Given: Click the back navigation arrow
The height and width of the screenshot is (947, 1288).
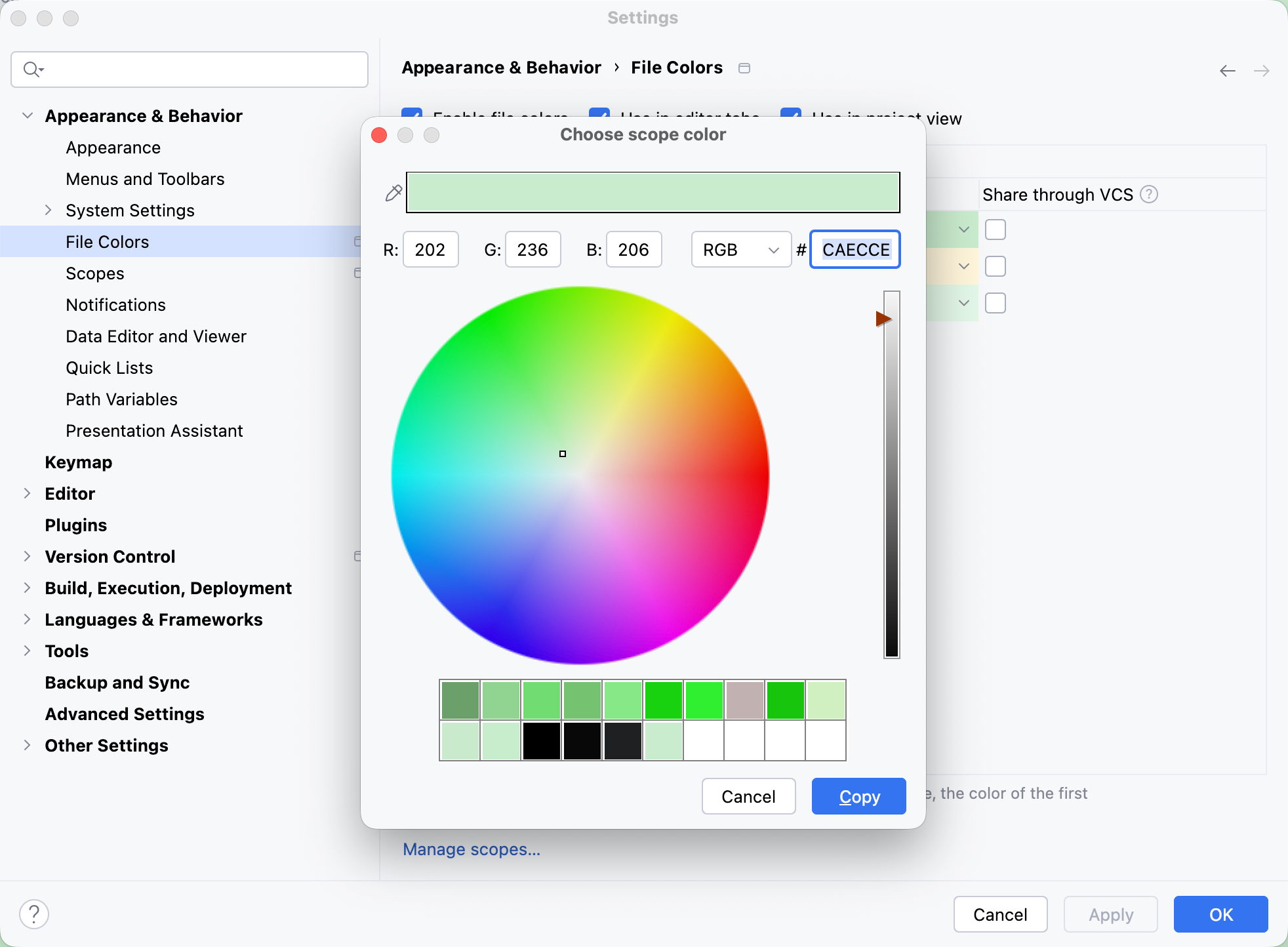Looking at the screenshot, I should (x=1228, y=71).
